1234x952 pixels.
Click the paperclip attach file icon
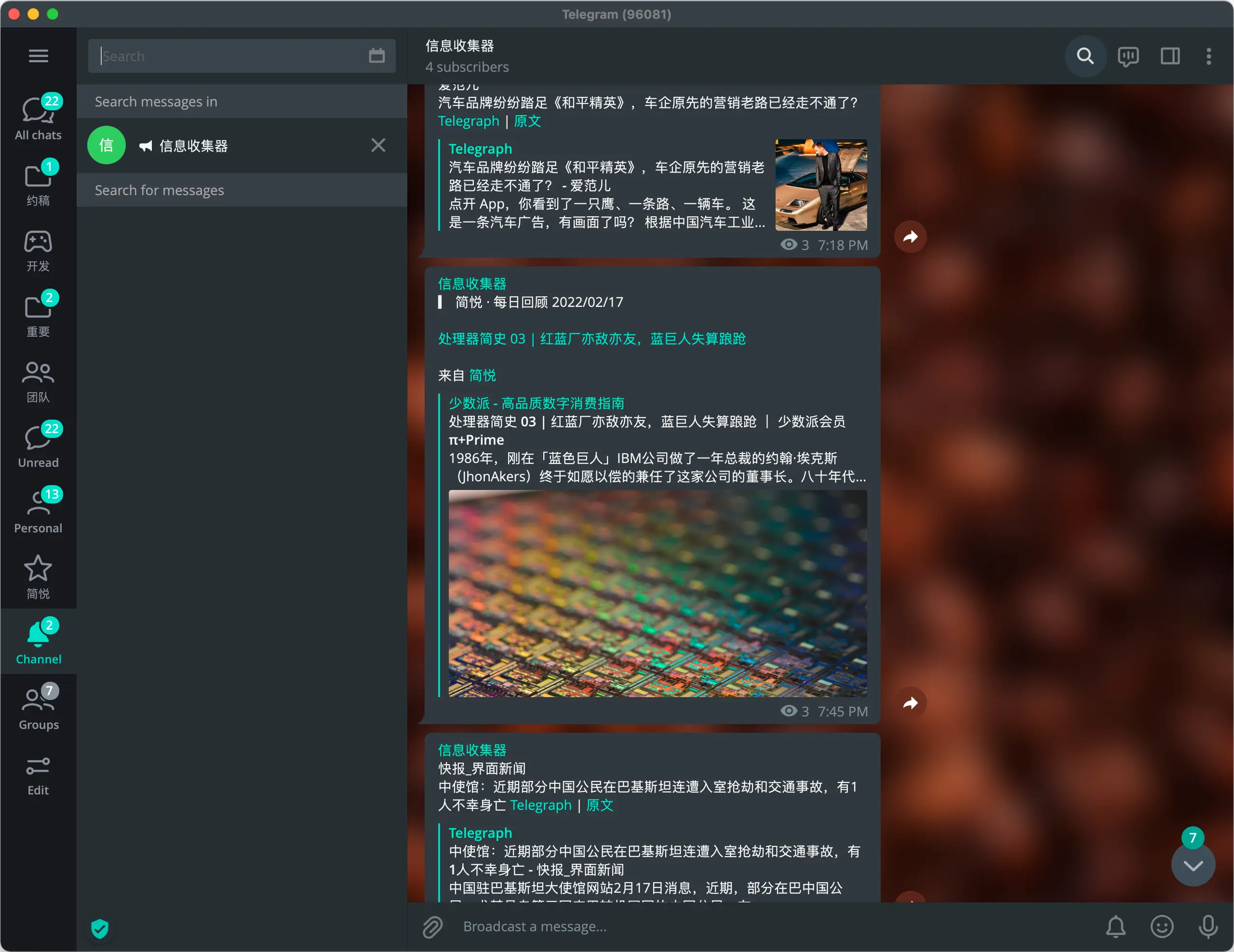pos(433,926)
